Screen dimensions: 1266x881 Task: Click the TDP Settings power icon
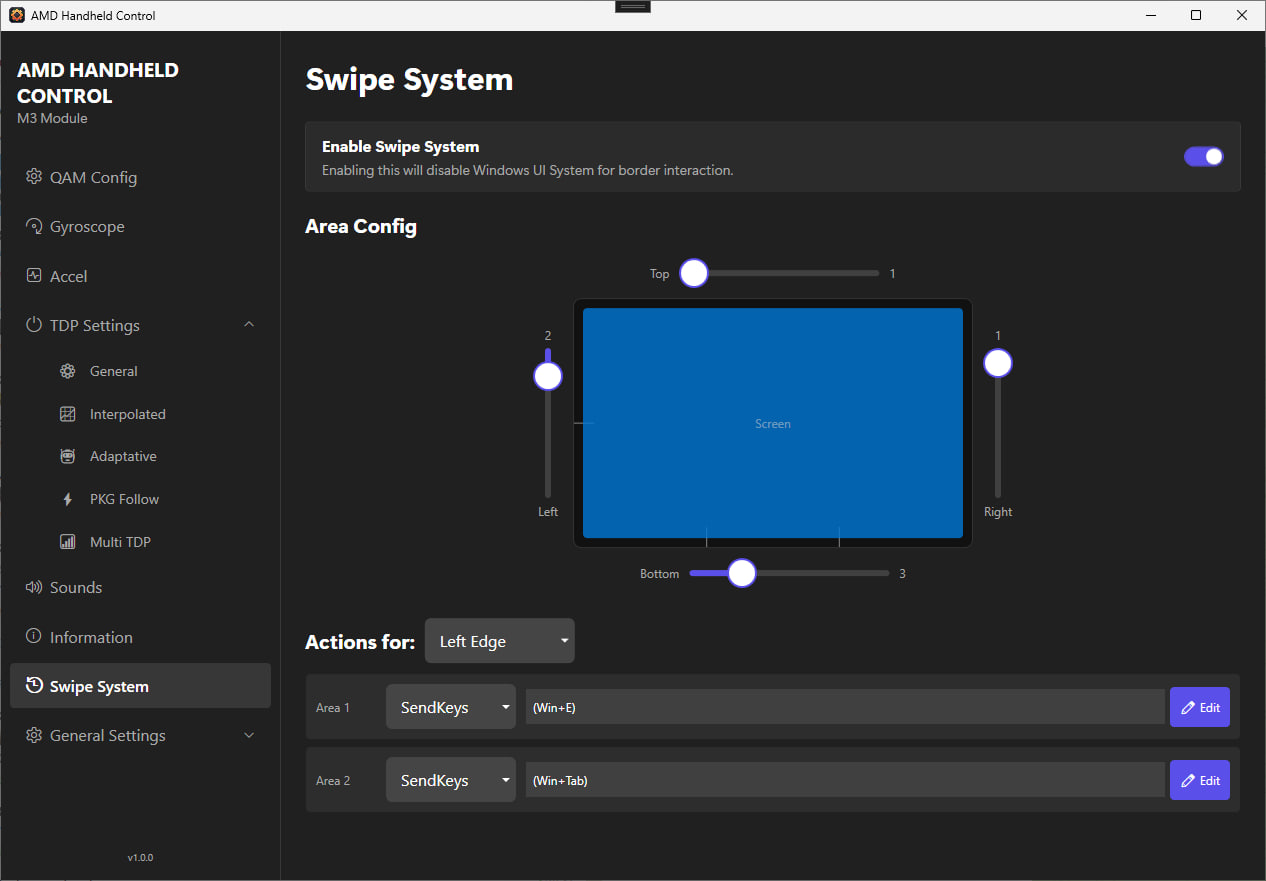click(34, 325)
